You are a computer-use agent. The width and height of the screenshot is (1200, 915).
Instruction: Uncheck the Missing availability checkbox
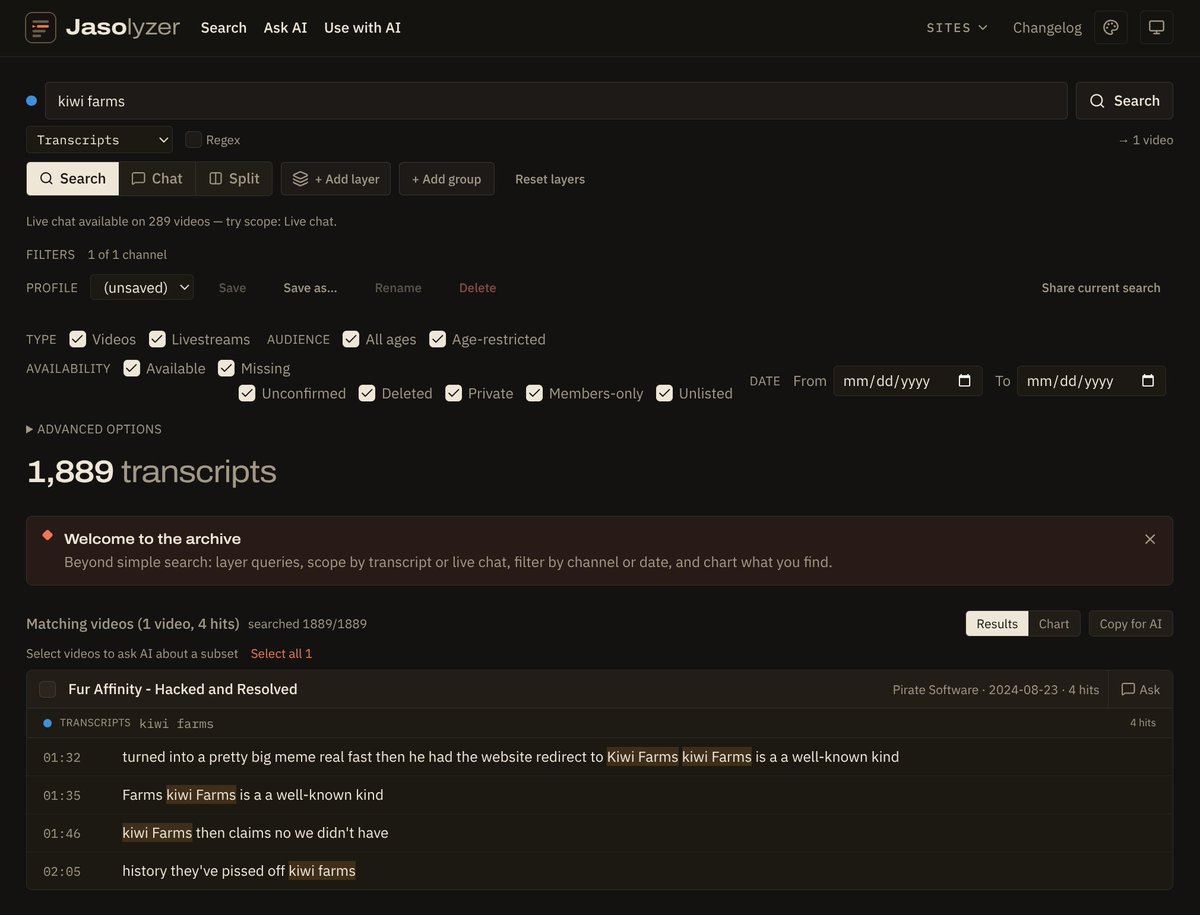coord(226,368)
